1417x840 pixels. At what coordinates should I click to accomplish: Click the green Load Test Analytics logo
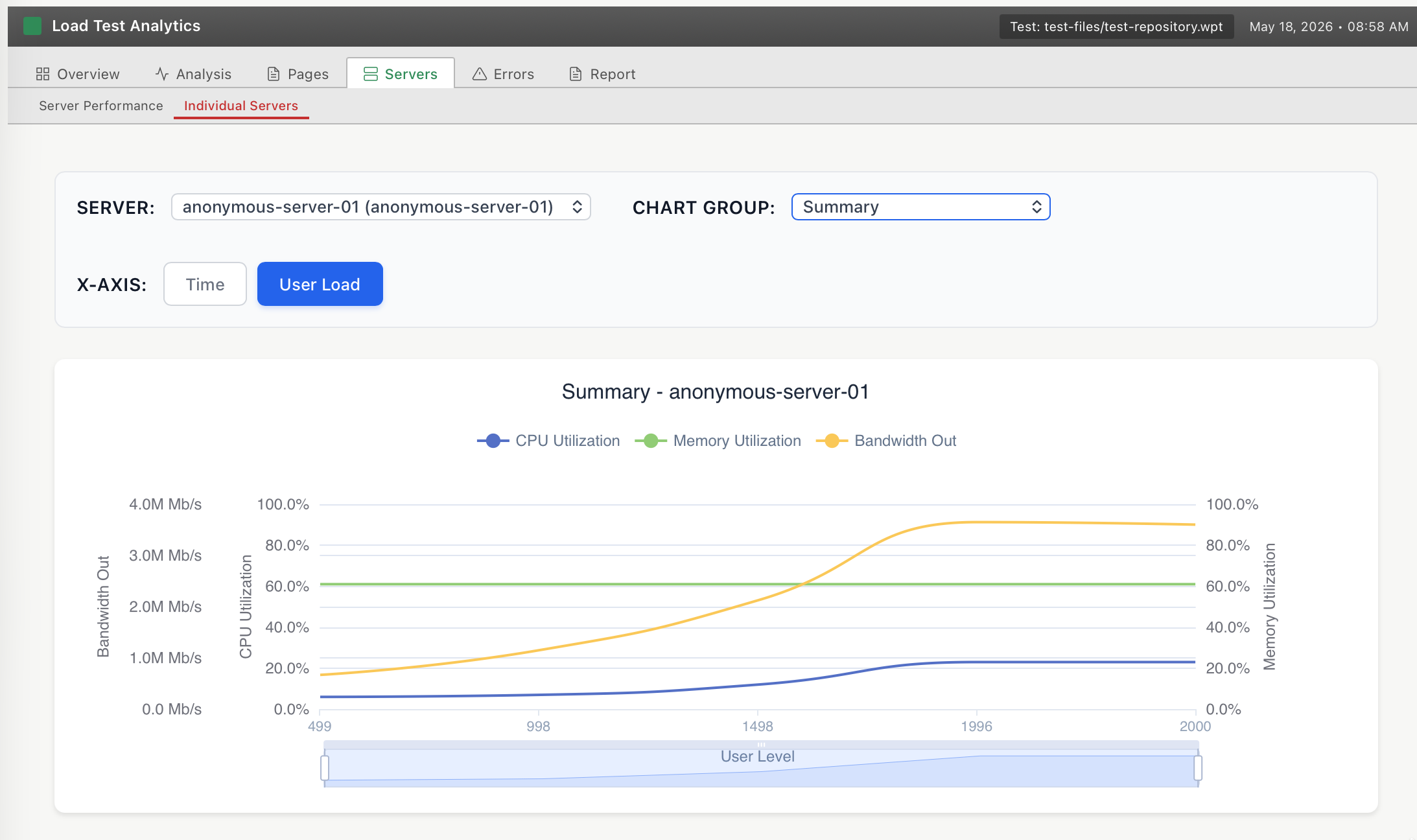click(x=32, y=26)
